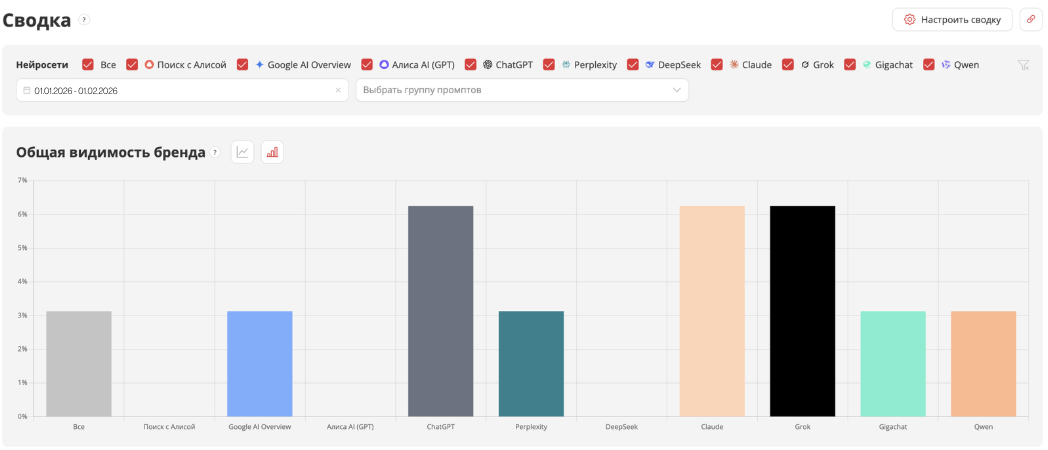Toggle the Qwen checkbox
The image size is (1048, 450).
point(928,65)
